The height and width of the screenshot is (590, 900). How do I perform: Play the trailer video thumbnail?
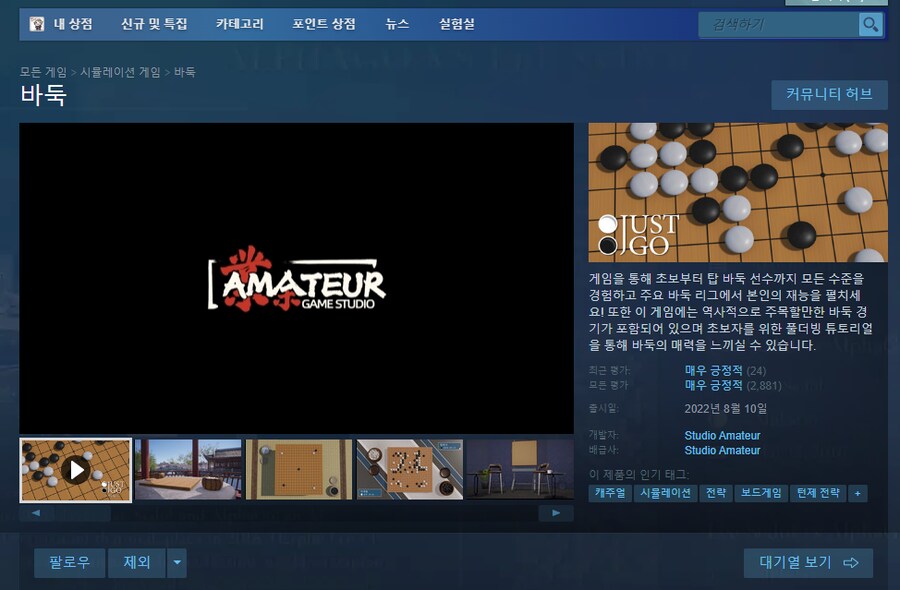pos(76,470)
